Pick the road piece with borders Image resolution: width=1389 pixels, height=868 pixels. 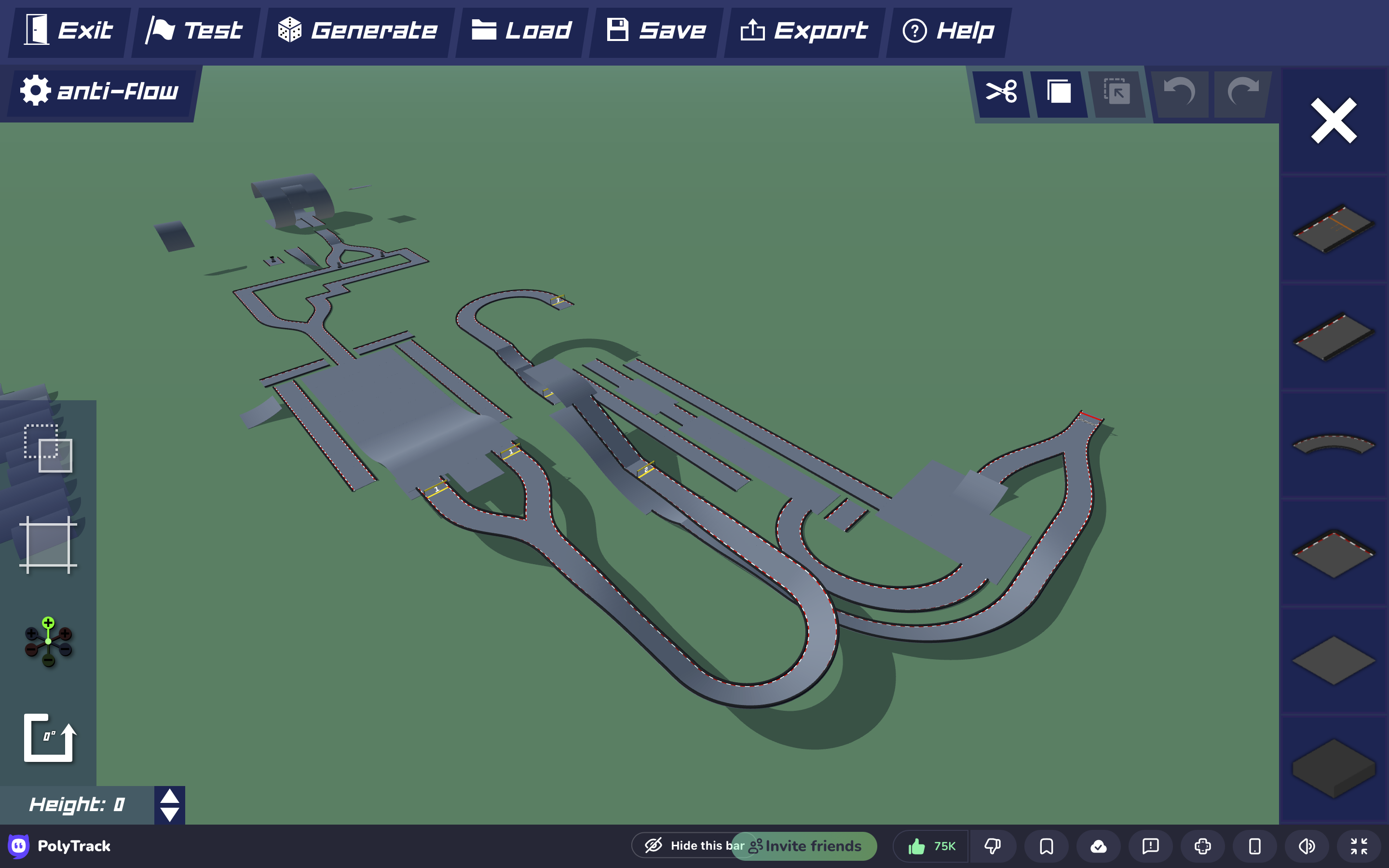point(1334,553)
